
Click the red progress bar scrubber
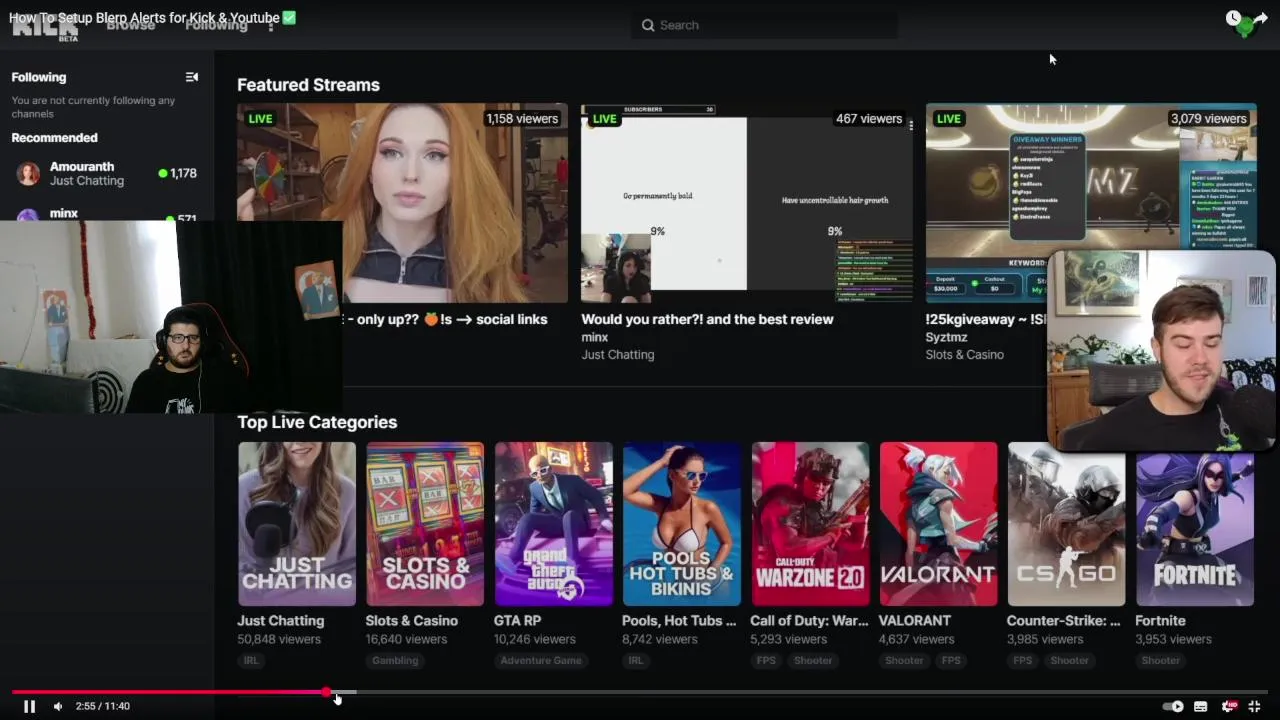(x=327, y=692)
